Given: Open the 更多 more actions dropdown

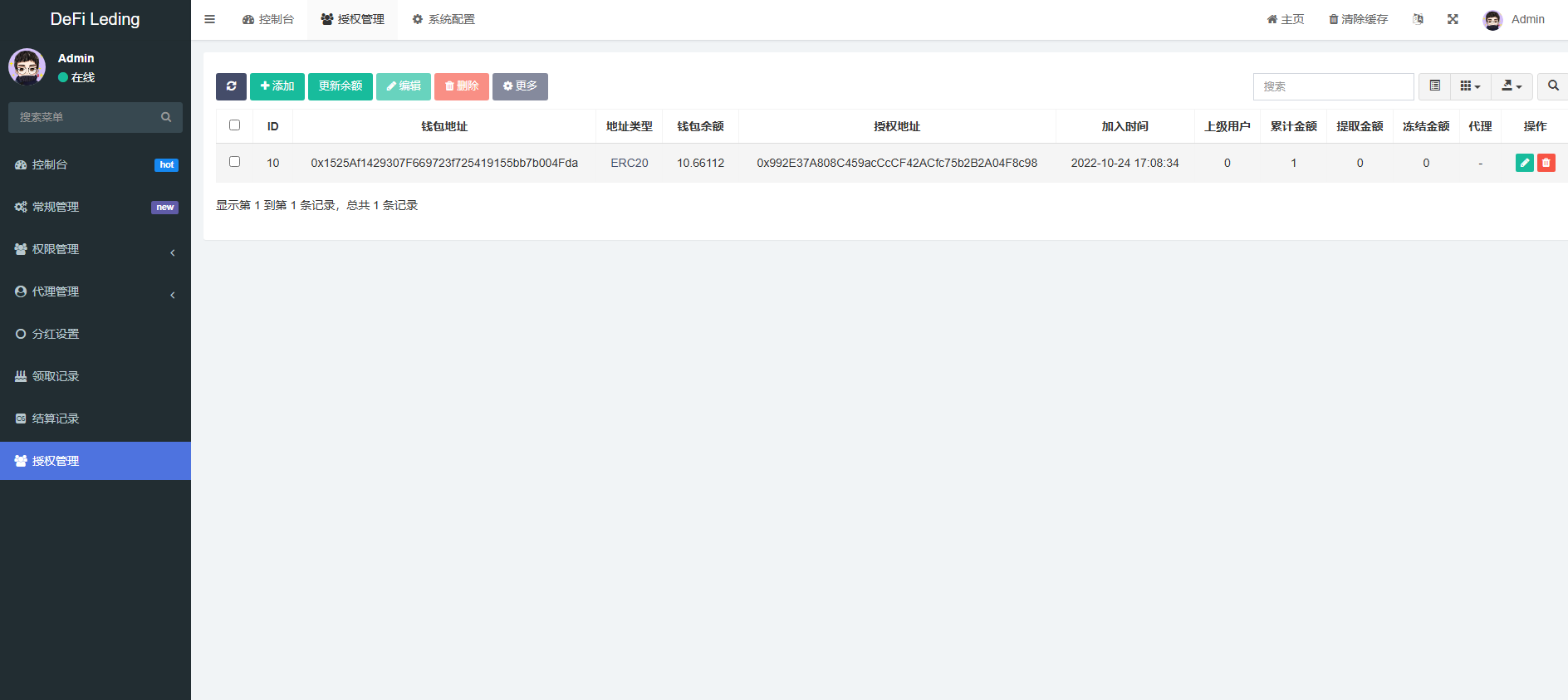Looking at the screenshot, I should click(x=520, y=86).
